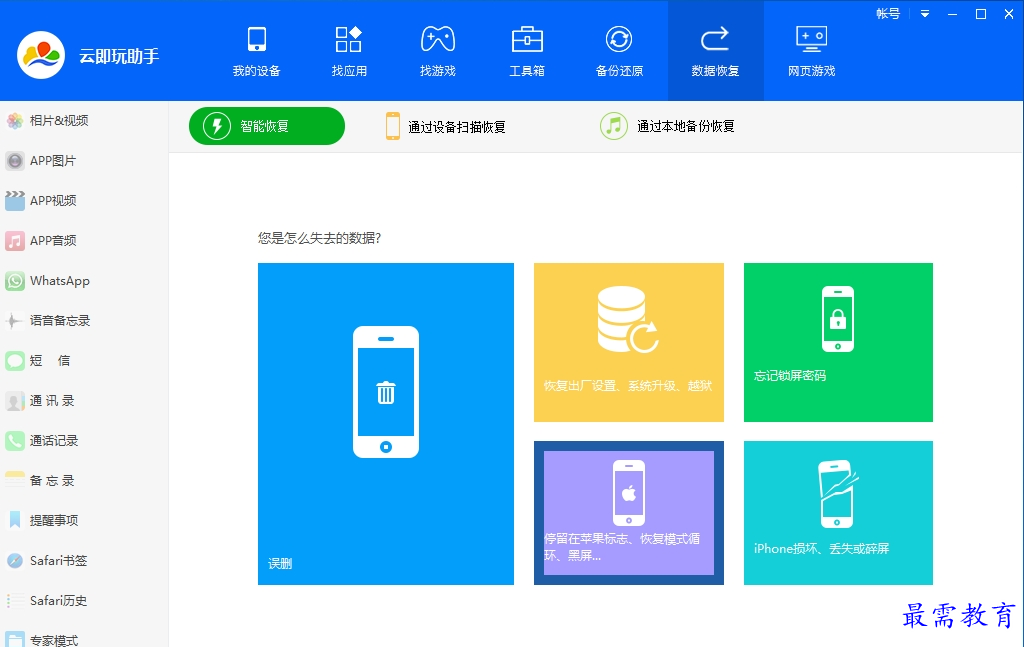Switch to 智能恢复 smart recovery tab
Image resolution: width=1024 pixels, height=647 pixels.
point(266,126)
